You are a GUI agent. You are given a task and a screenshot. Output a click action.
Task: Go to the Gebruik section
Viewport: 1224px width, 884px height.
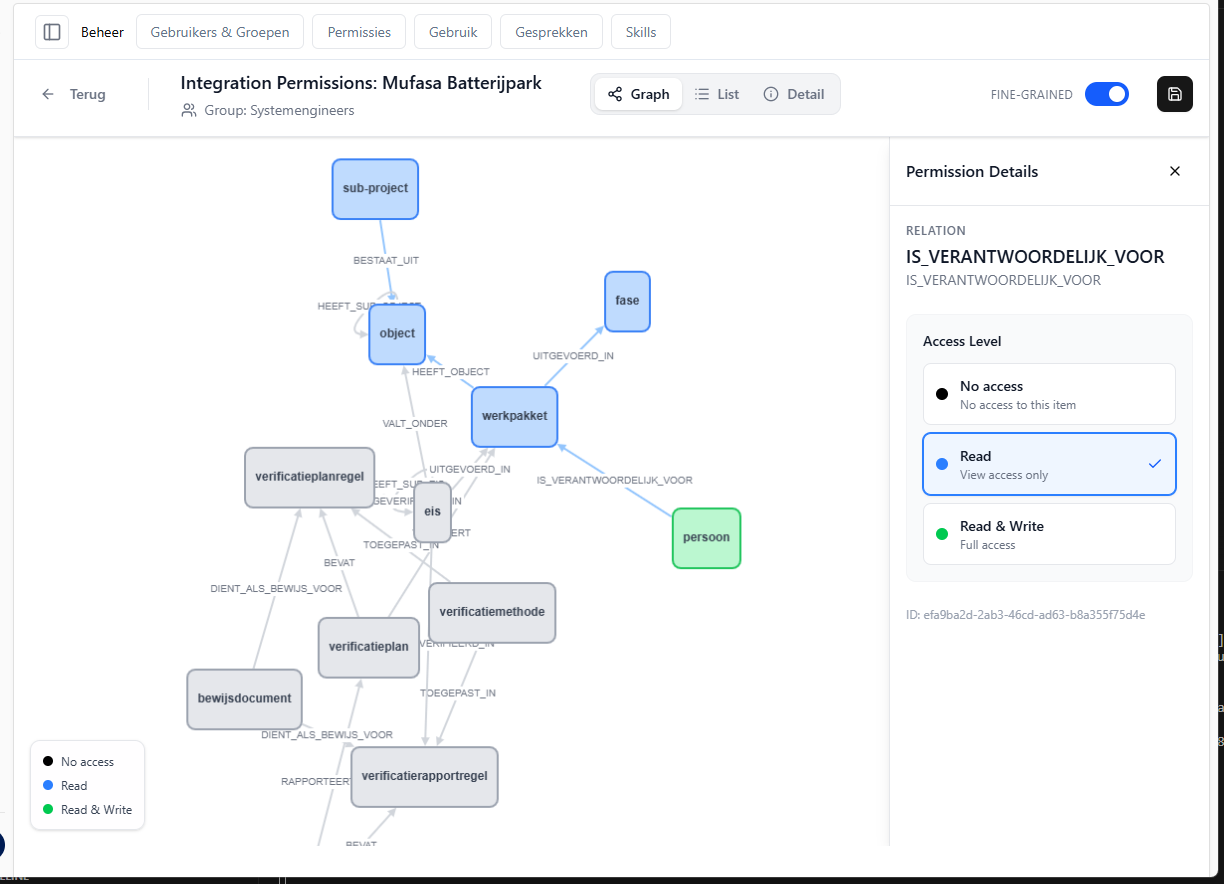[453, 32]
